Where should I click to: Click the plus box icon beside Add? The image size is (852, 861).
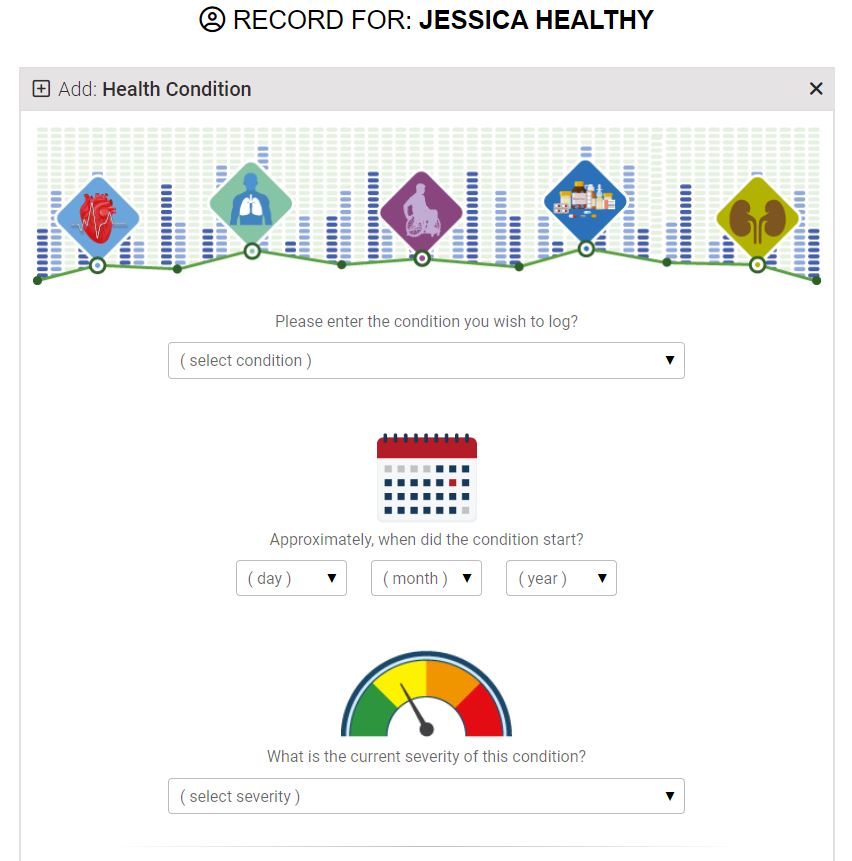[x=41, y=88]
